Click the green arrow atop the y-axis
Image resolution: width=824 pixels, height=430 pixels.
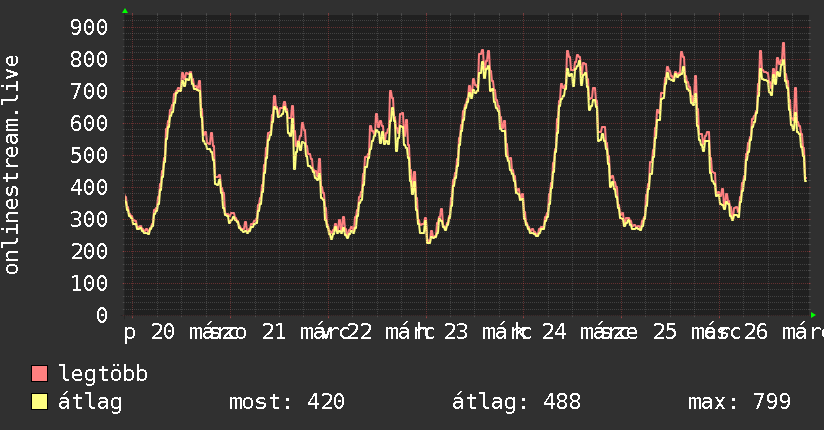[125, 11]
